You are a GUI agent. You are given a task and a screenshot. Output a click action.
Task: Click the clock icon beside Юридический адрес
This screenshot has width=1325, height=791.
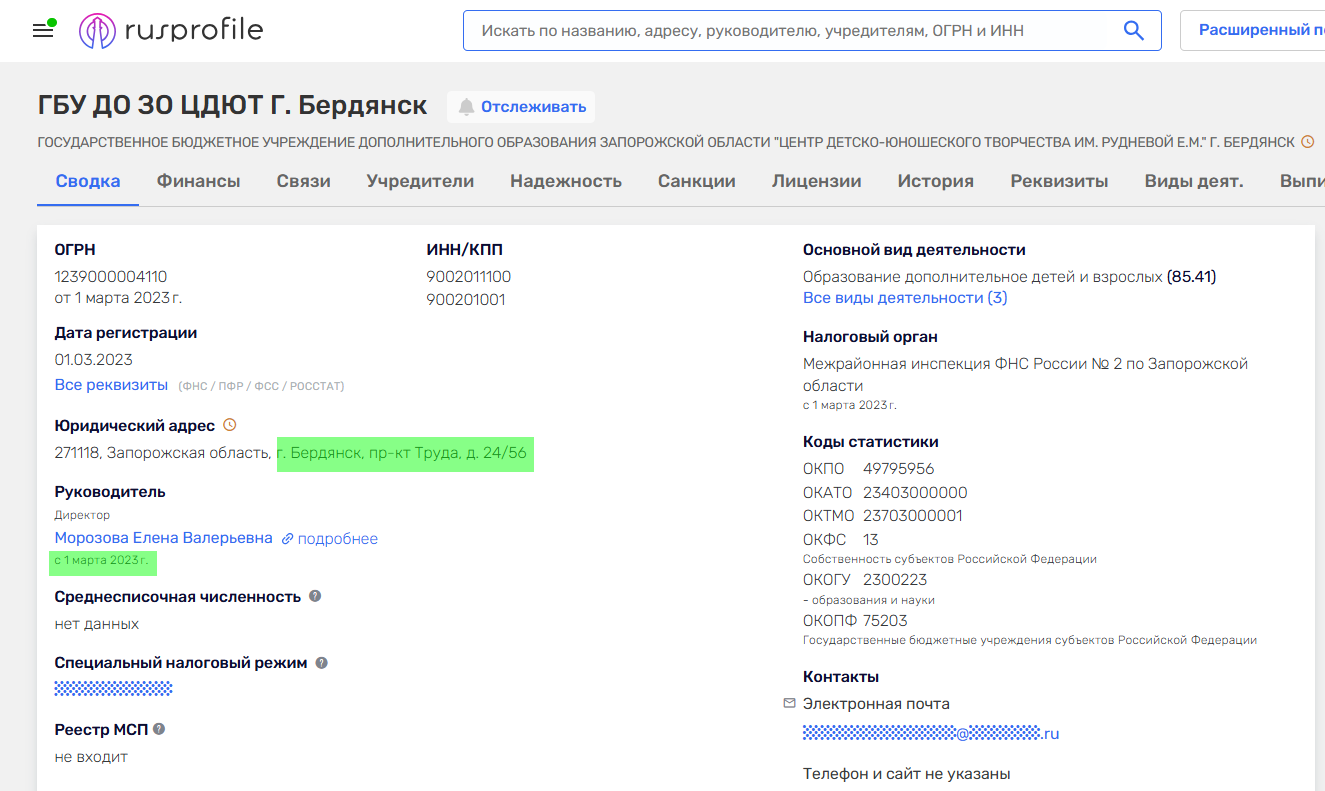pyautogui.click(x=229, y=425)
